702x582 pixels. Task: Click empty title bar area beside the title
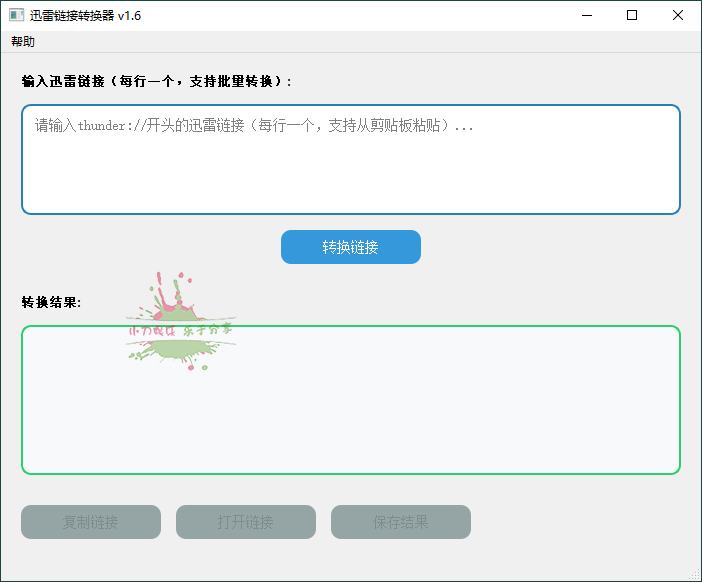pos(350,15)
